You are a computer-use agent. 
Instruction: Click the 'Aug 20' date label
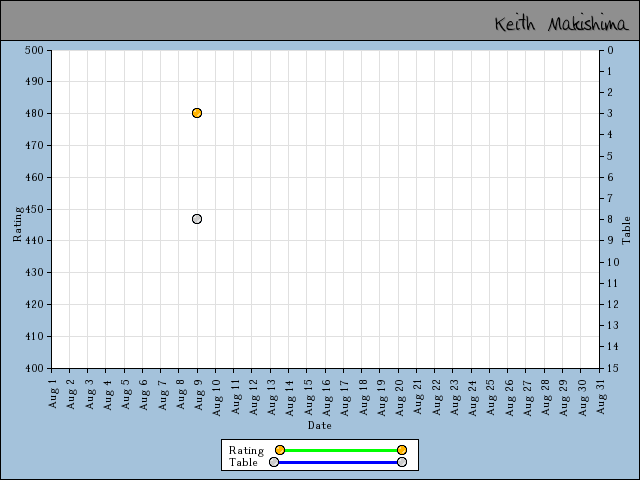tap(400, 398)
